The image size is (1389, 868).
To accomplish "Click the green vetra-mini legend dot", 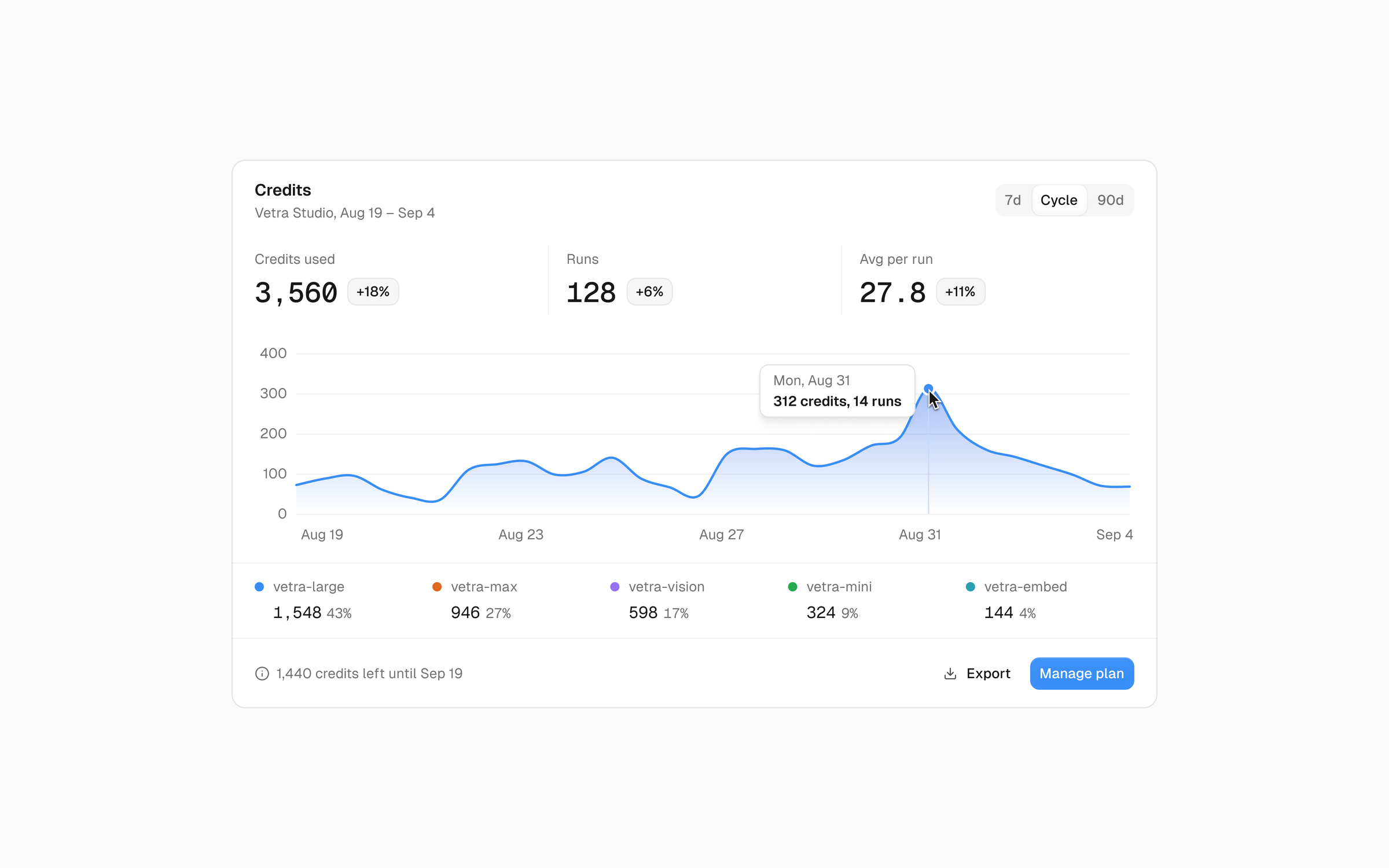I will 792,587.
